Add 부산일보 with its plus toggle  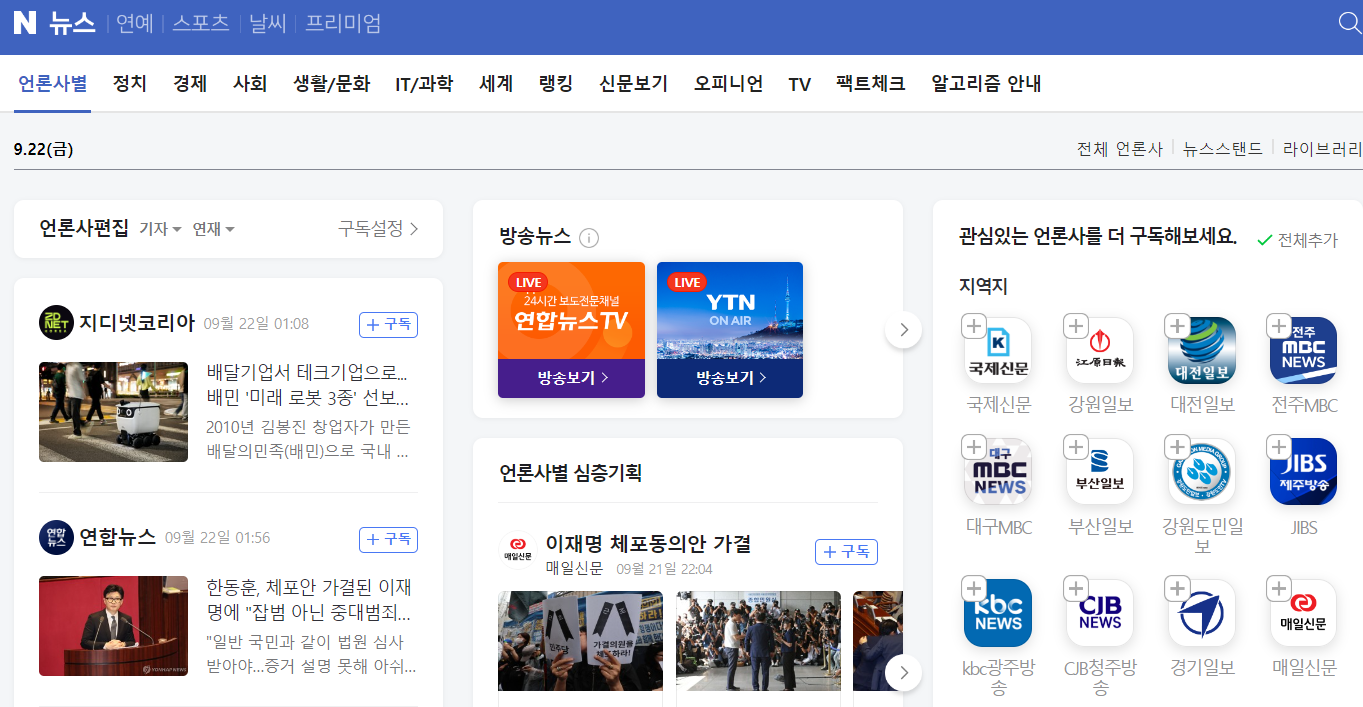pyautogui.click(x=1075, y=446)
